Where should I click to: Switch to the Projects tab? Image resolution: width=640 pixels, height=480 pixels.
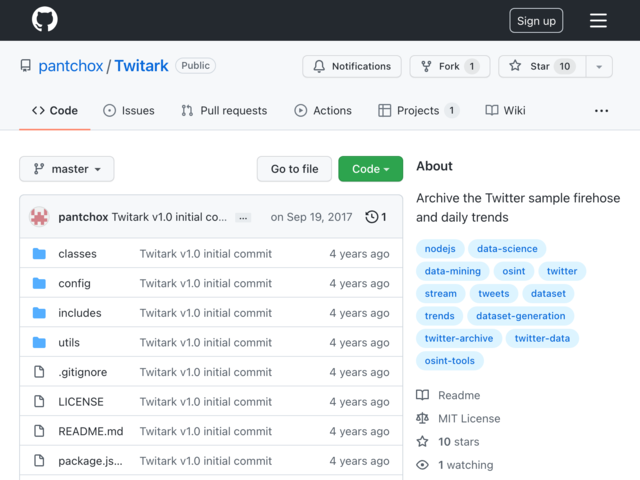[x=418, y=111]
